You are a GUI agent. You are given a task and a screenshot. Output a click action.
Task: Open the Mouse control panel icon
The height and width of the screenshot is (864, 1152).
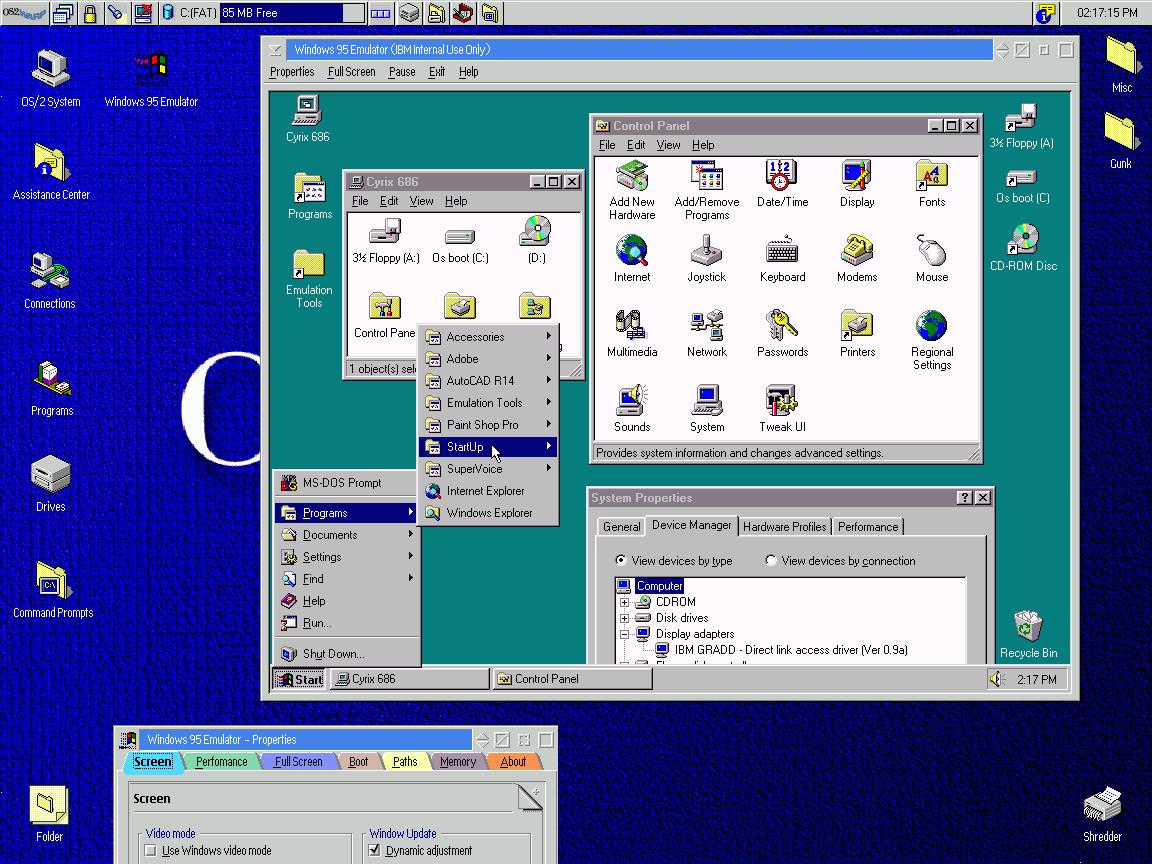click(x=932, y=258)
